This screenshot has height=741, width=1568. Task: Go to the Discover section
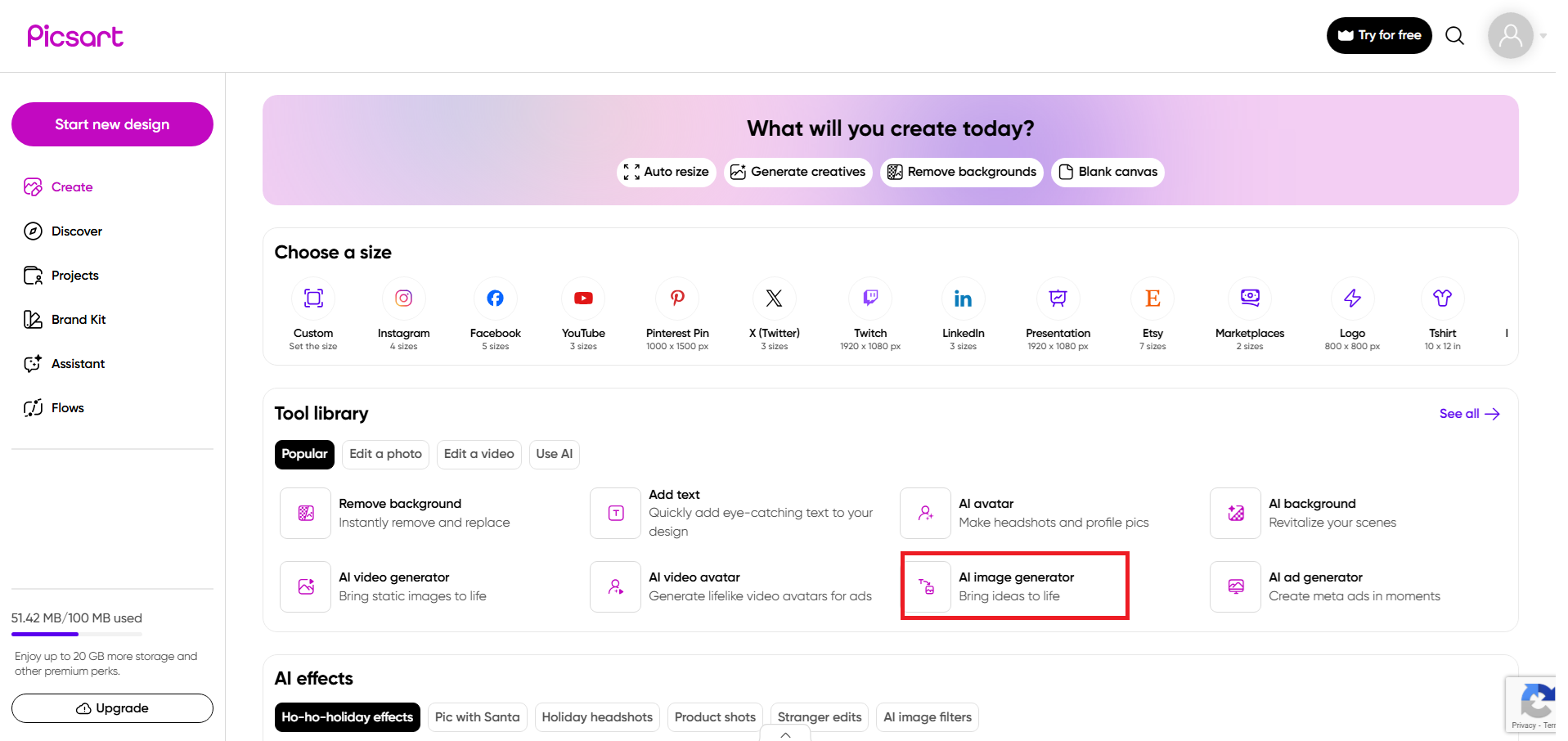[x=76, y=231]
